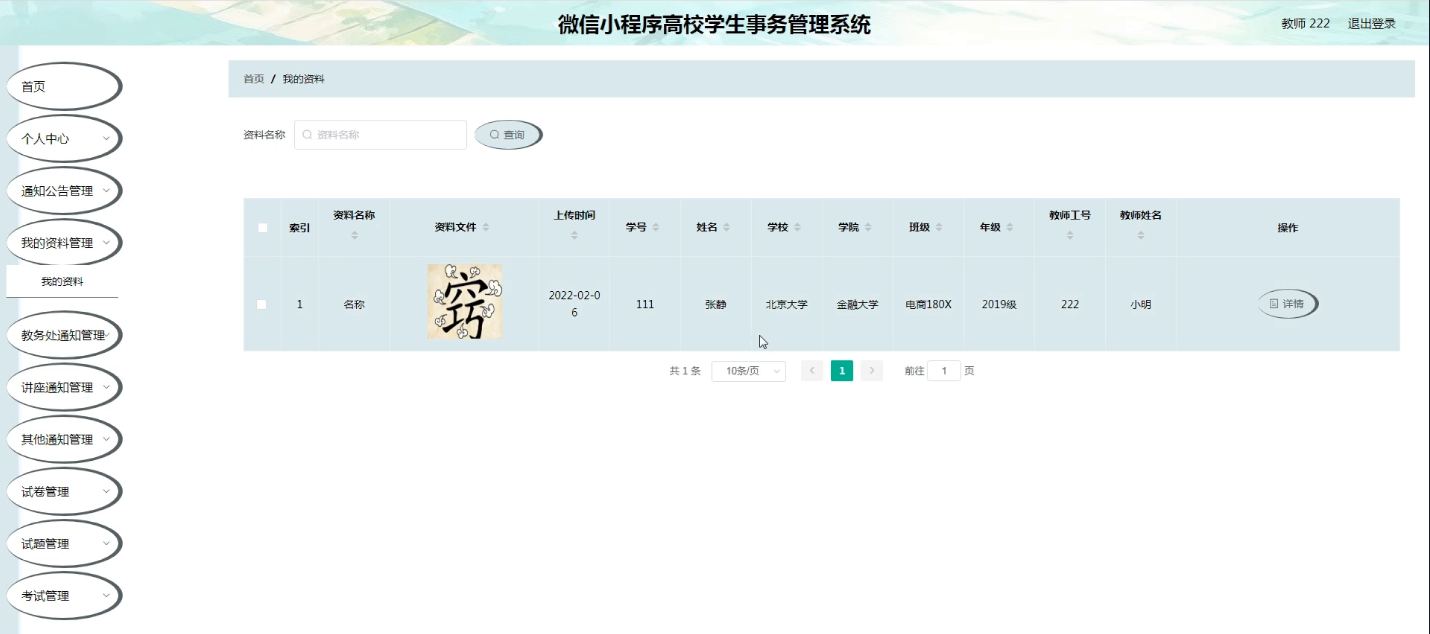Toggle the select-all checkbox in the table header

coord(262,227)
